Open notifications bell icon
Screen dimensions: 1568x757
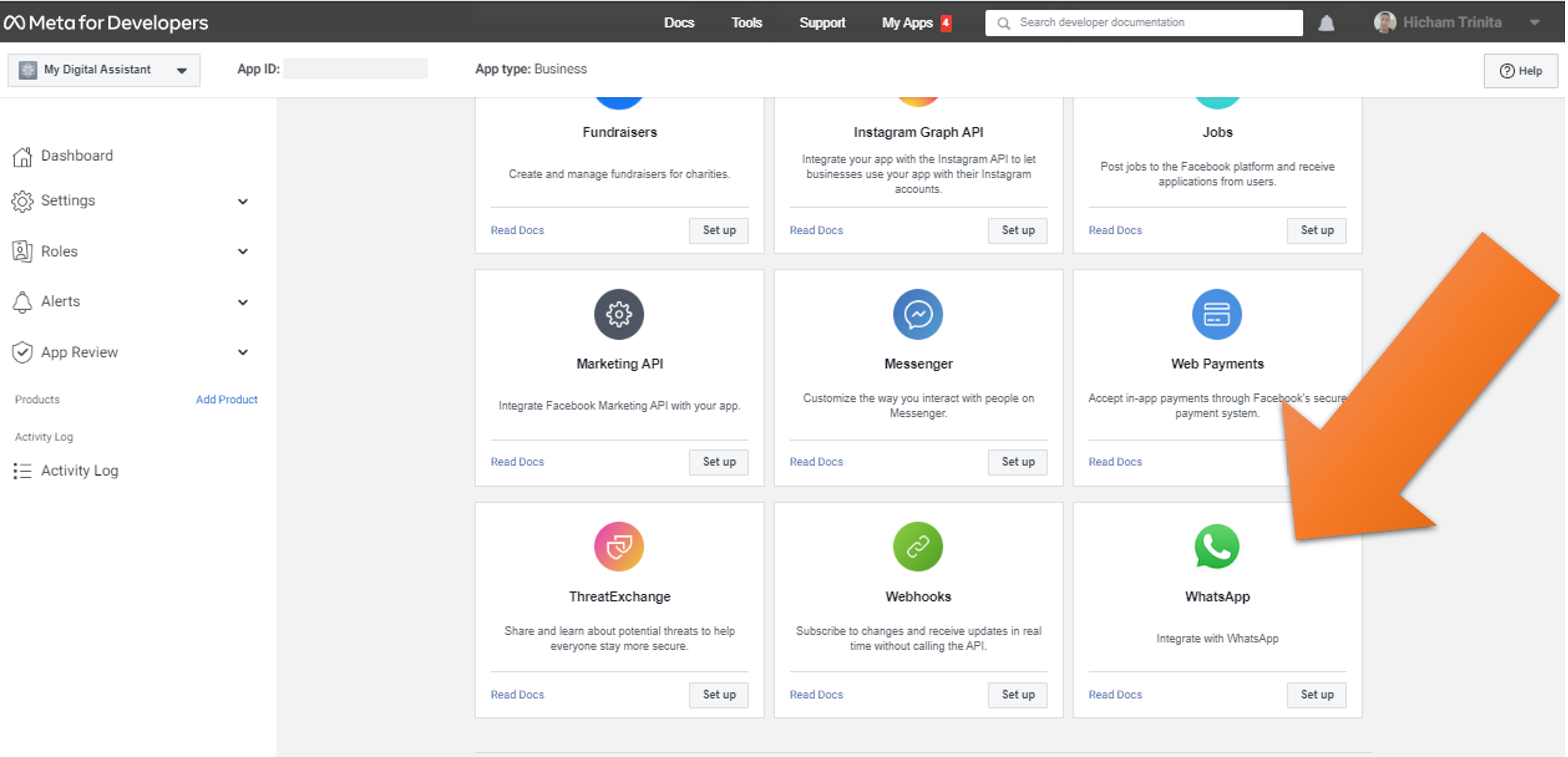click(1326, 23)
